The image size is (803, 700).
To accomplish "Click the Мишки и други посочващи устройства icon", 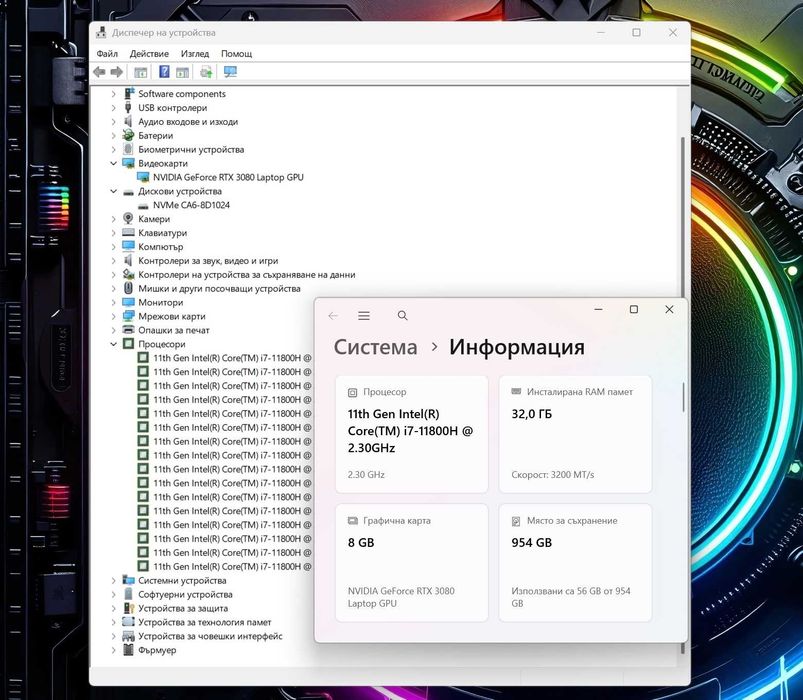I will [128, 288].
